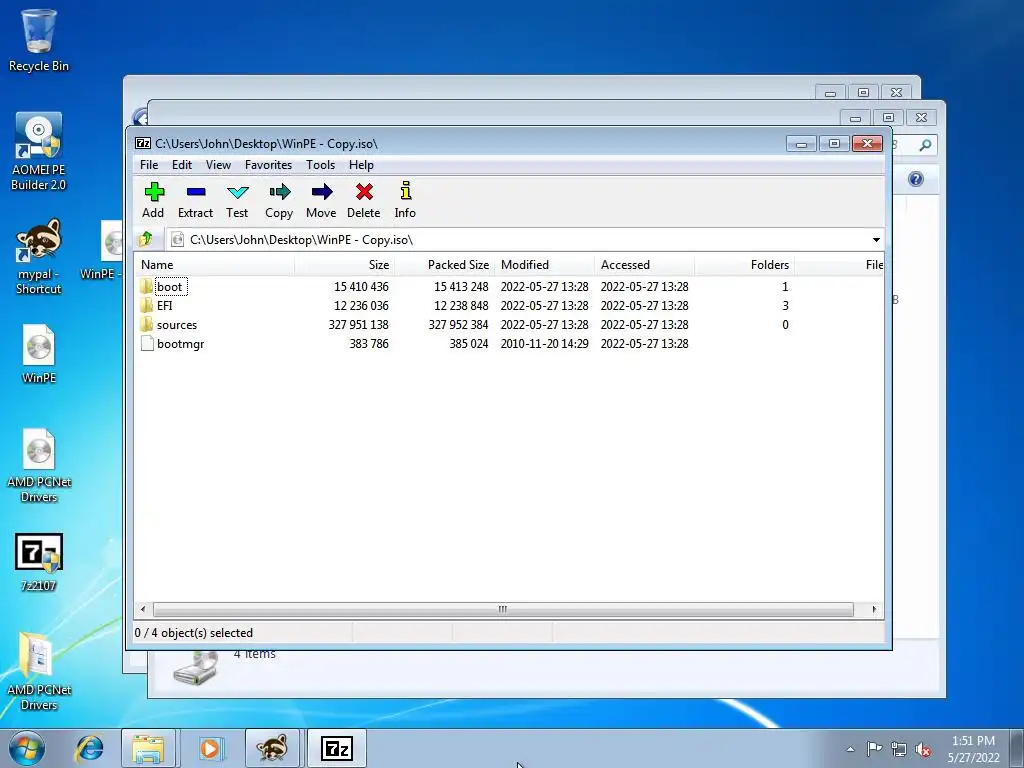The height and width of the screenshot is (768, 1024).
Task: Sort by Accessed column header
Action: tap(644, 265)
